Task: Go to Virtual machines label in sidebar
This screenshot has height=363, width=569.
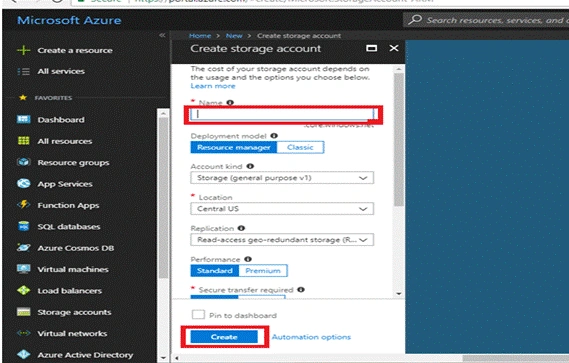Action: (x=73, y=269)
